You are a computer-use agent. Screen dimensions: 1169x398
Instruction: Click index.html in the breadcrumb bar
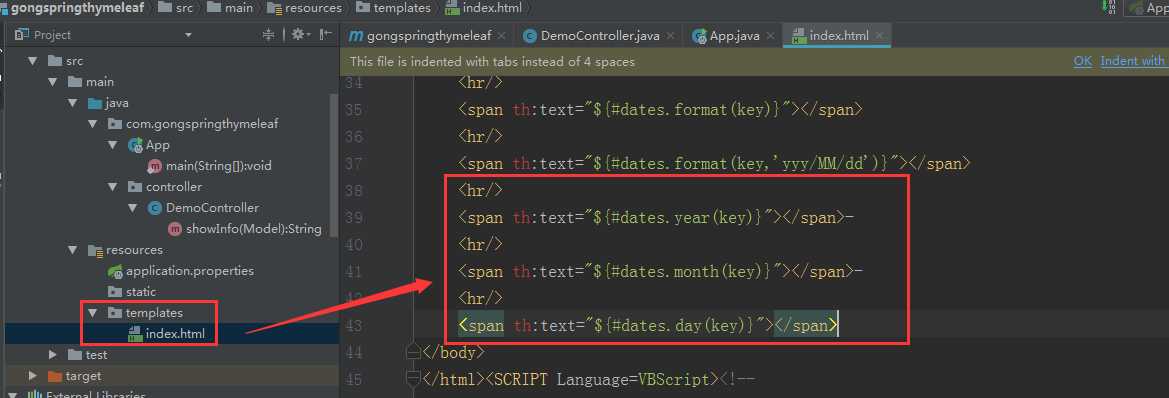tap(492, 8)
